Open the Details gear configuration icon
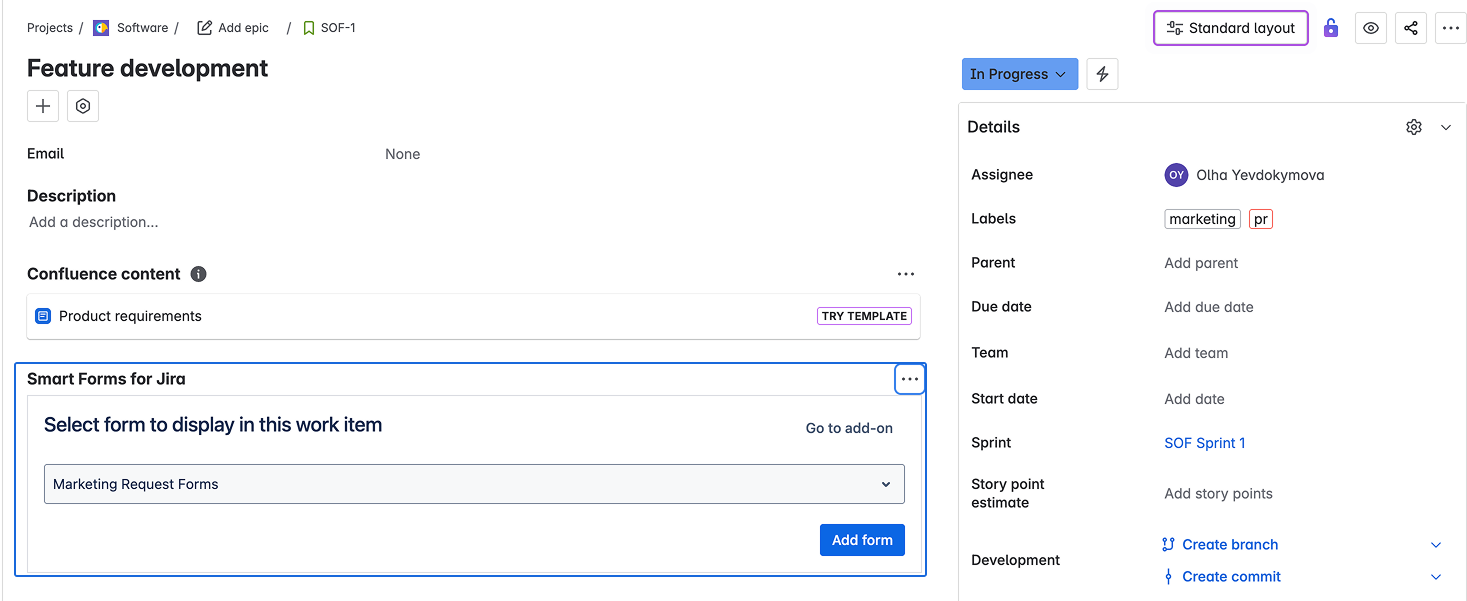The height and width of the screenshot is (601, 1467). pyautogui.click(x=1413, y=127)
